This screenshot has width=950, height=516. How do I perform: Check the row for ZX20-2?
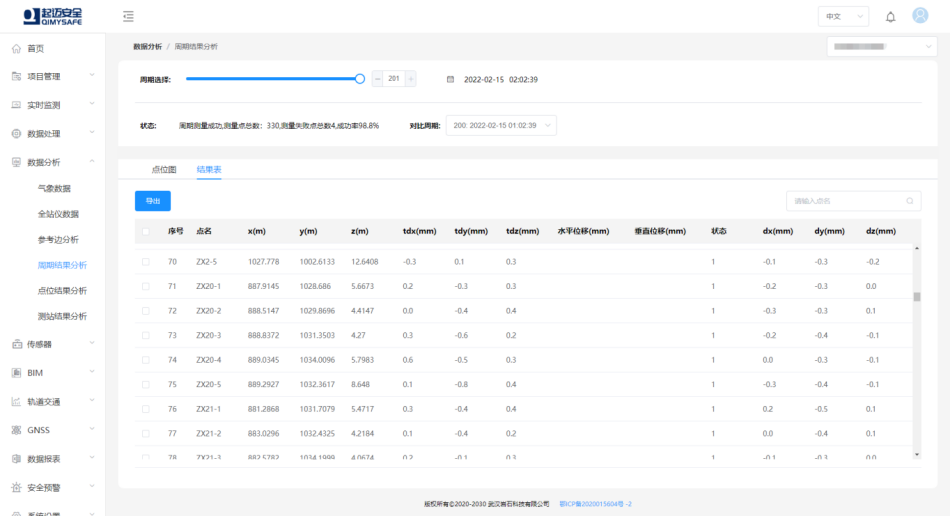coord(145,311)
